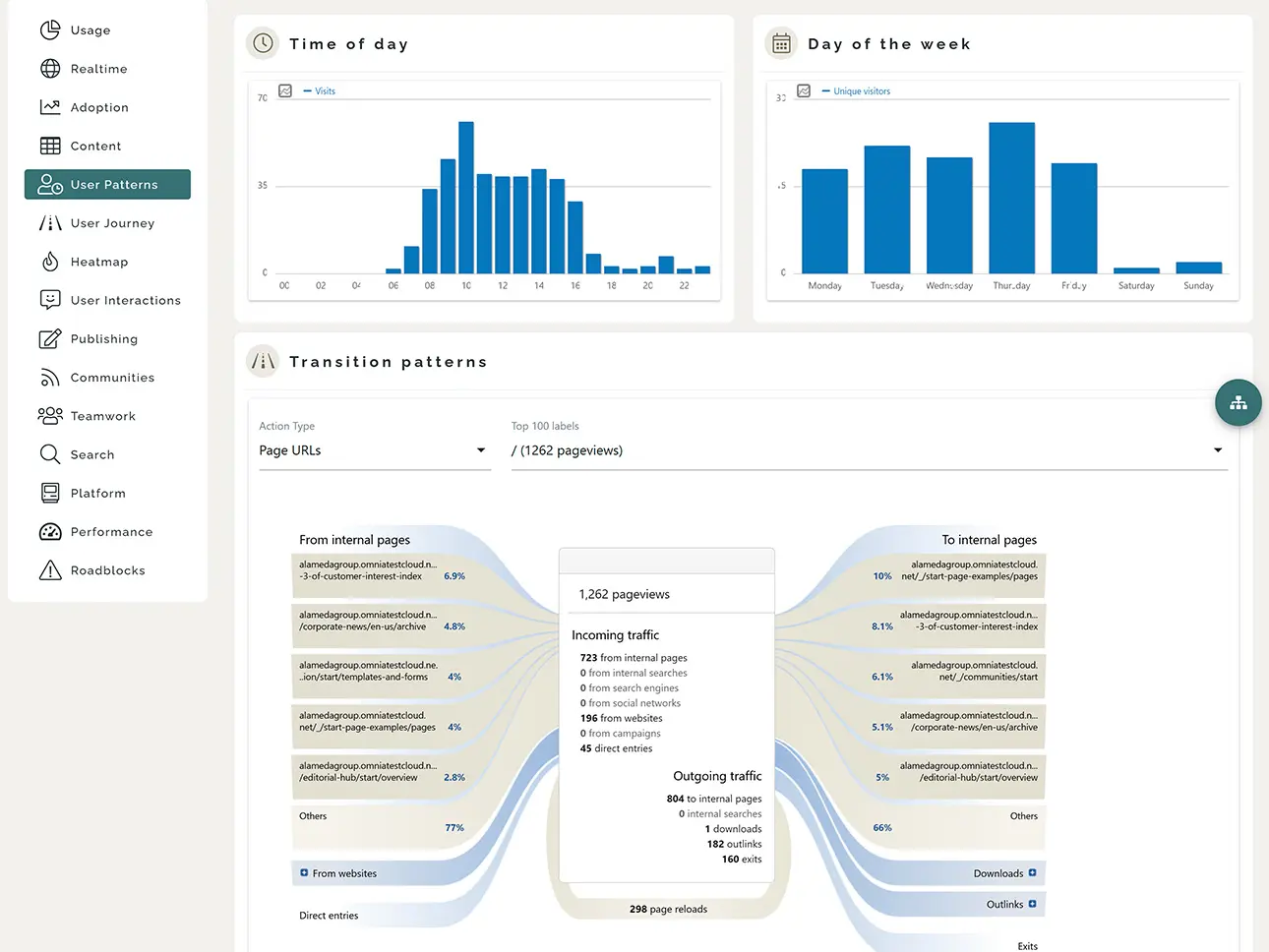
Task: Click the Roadblocks warning triangle icon
Action: click(50, 570)
